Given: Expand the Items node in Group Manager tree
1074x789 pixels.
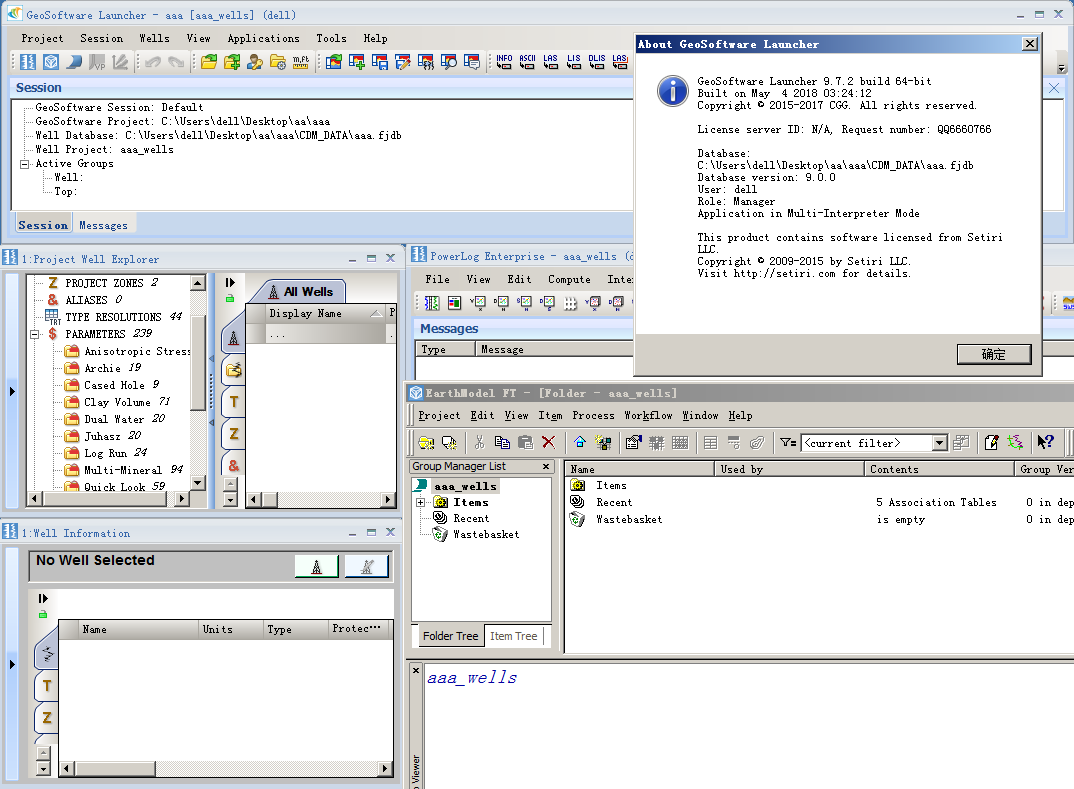Looking at the screenshot, I should pyautogui.click(x=421, y=502).
